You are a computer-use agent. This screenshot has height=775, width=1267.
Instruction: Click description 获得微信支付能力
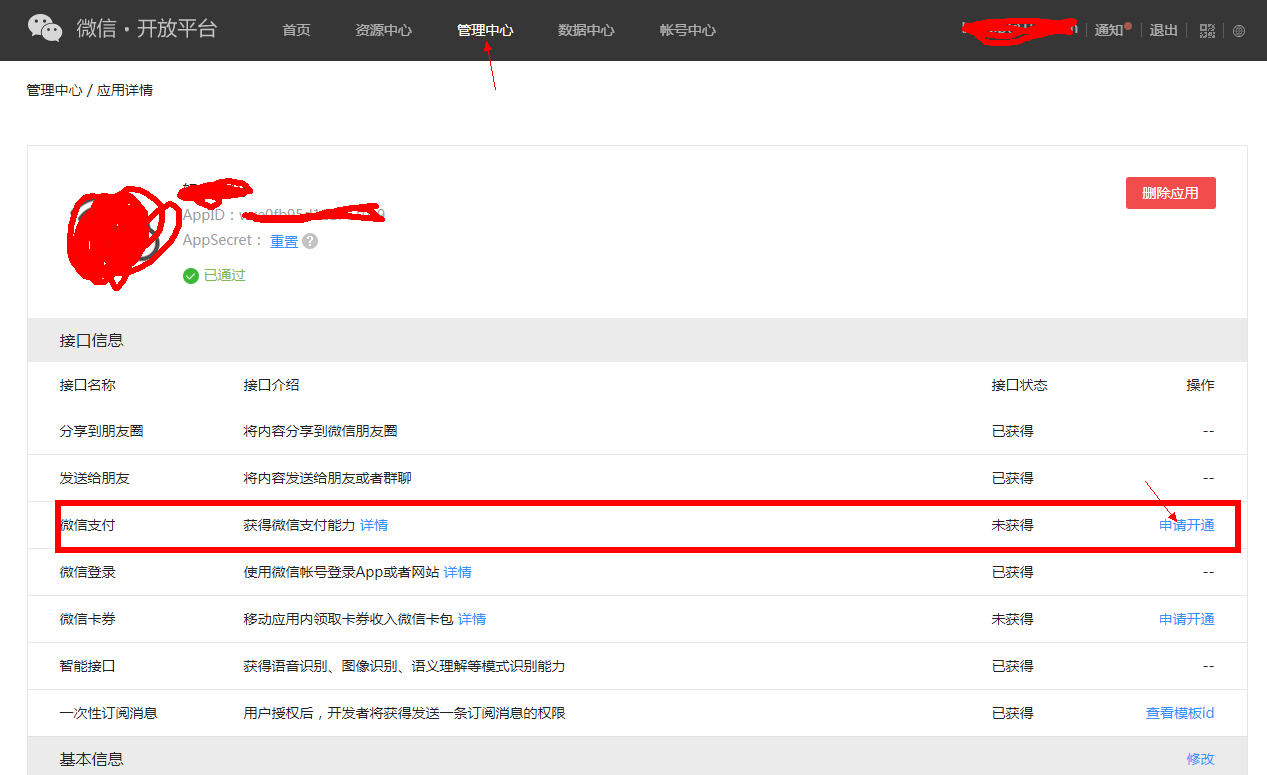pos(299,525)
